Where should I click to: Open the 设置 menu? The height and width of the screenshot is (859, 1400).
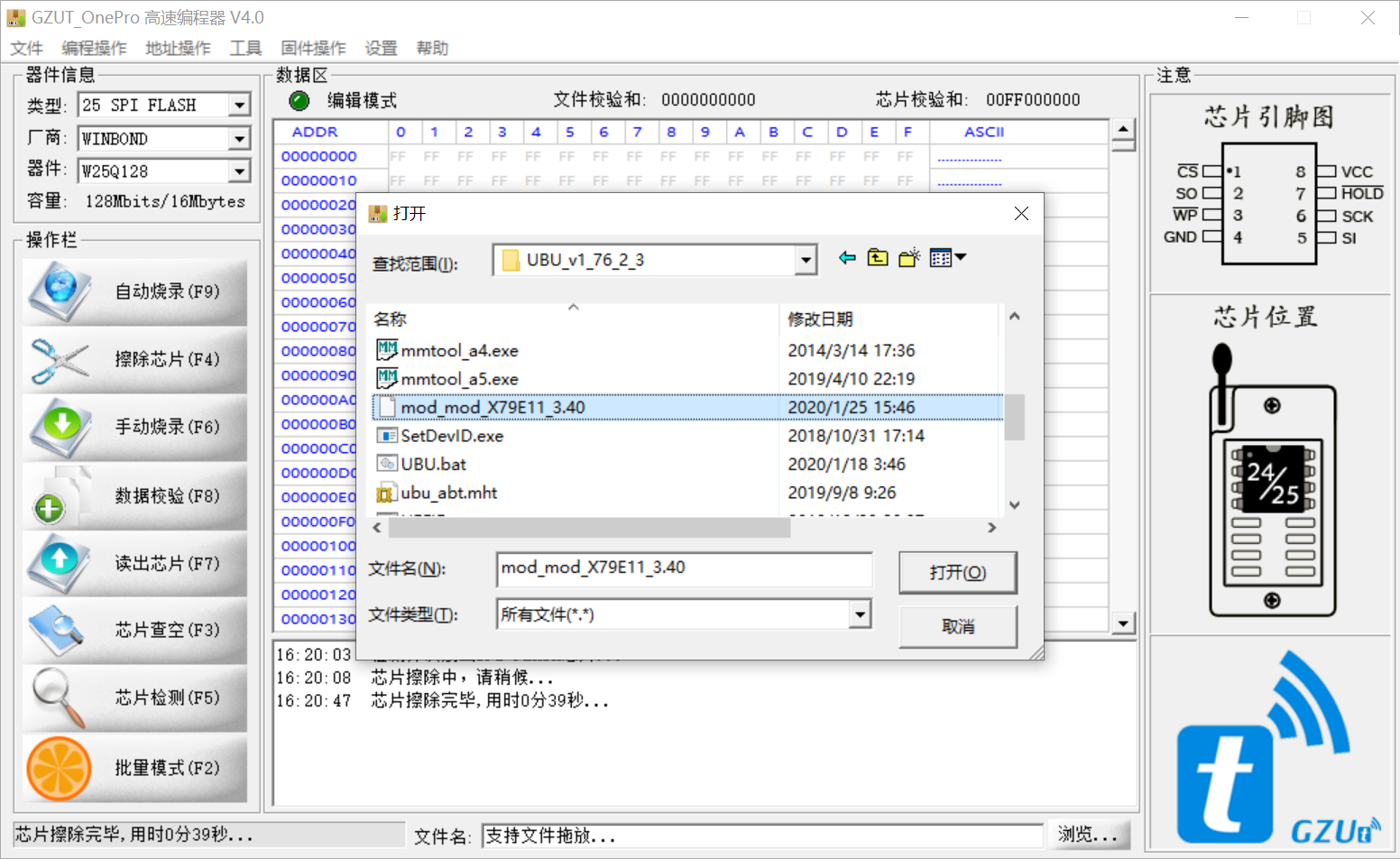coord(381,48)
